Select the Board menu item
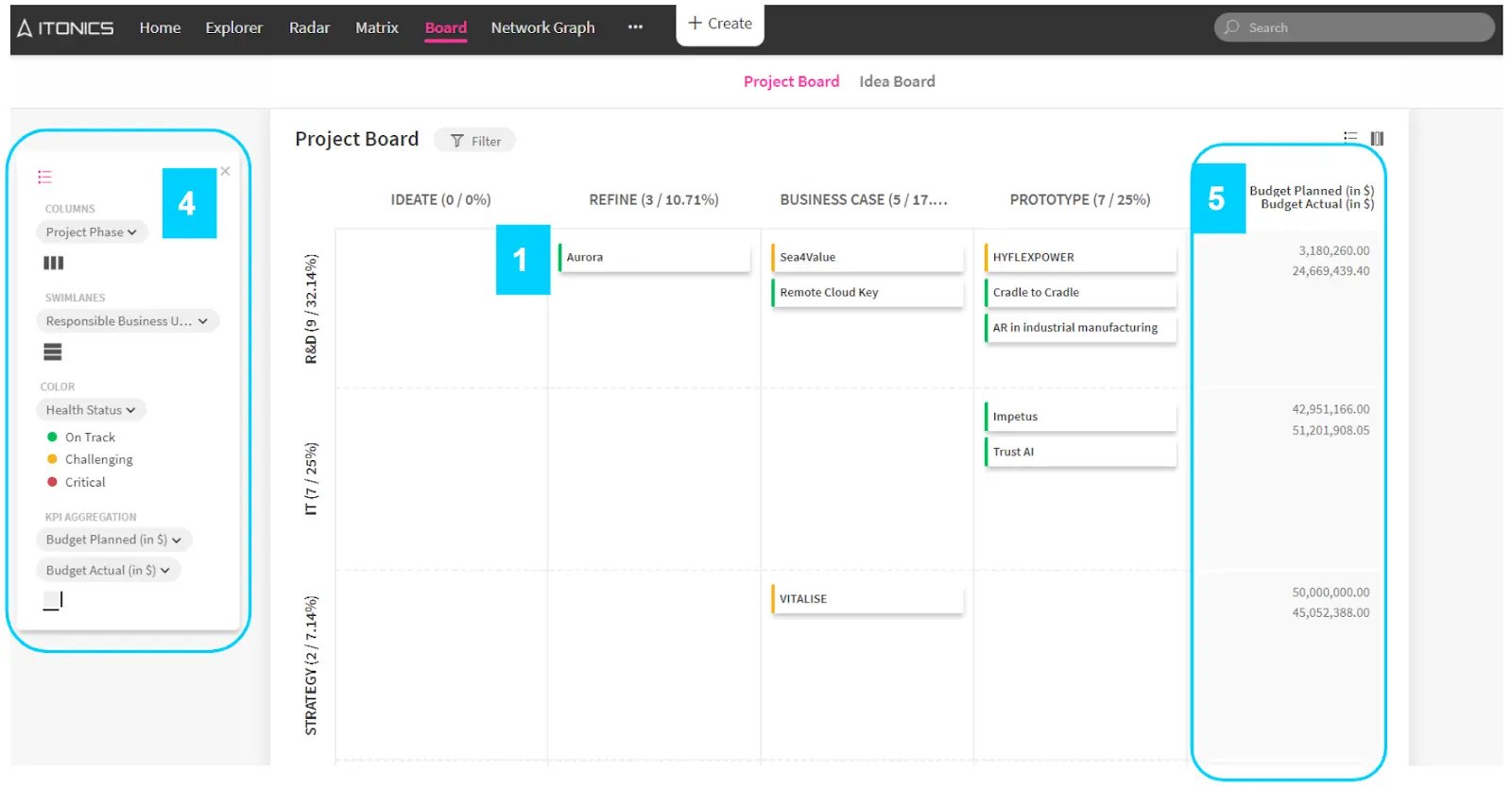The width and height of the screenshot is (1512, 789). click(x=445, y=28)
